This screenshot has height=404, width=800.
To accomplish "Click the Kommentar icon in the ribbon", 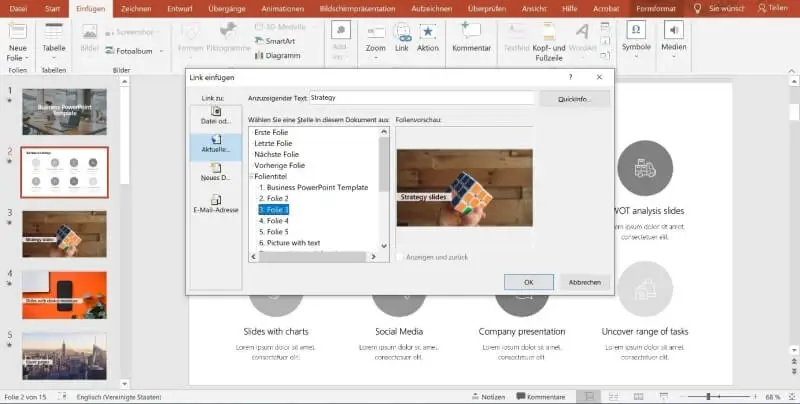I will coord(472,36).
